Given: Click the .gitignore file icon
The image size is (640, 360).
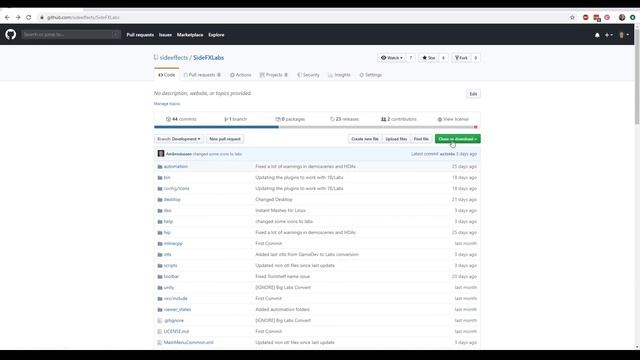Looking at the screenshot, I should click(160, 321).
